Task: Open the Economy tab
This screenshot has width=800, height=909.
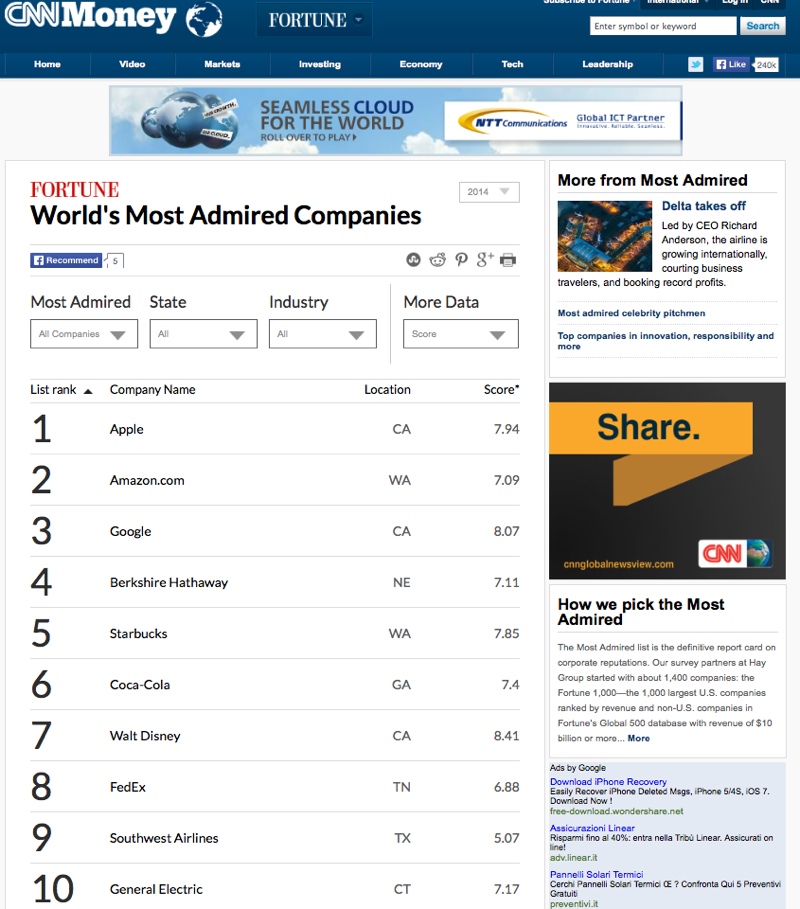Action: click(x=421, y=64)
